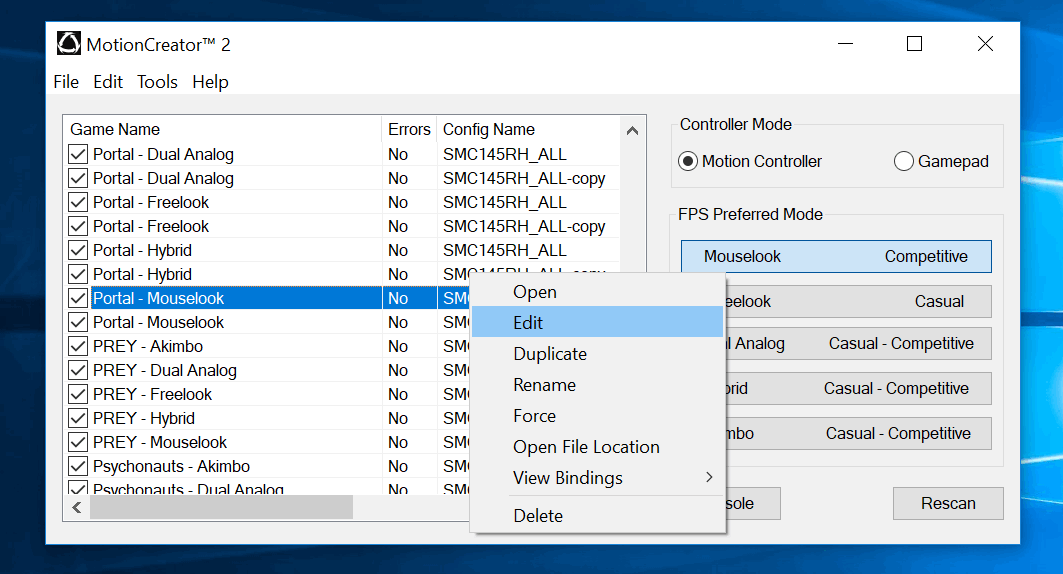Viewport: 1063px width, 574px height.
Task: Select Mouselook Competitive preferred mode
Action: click(836, 256)
